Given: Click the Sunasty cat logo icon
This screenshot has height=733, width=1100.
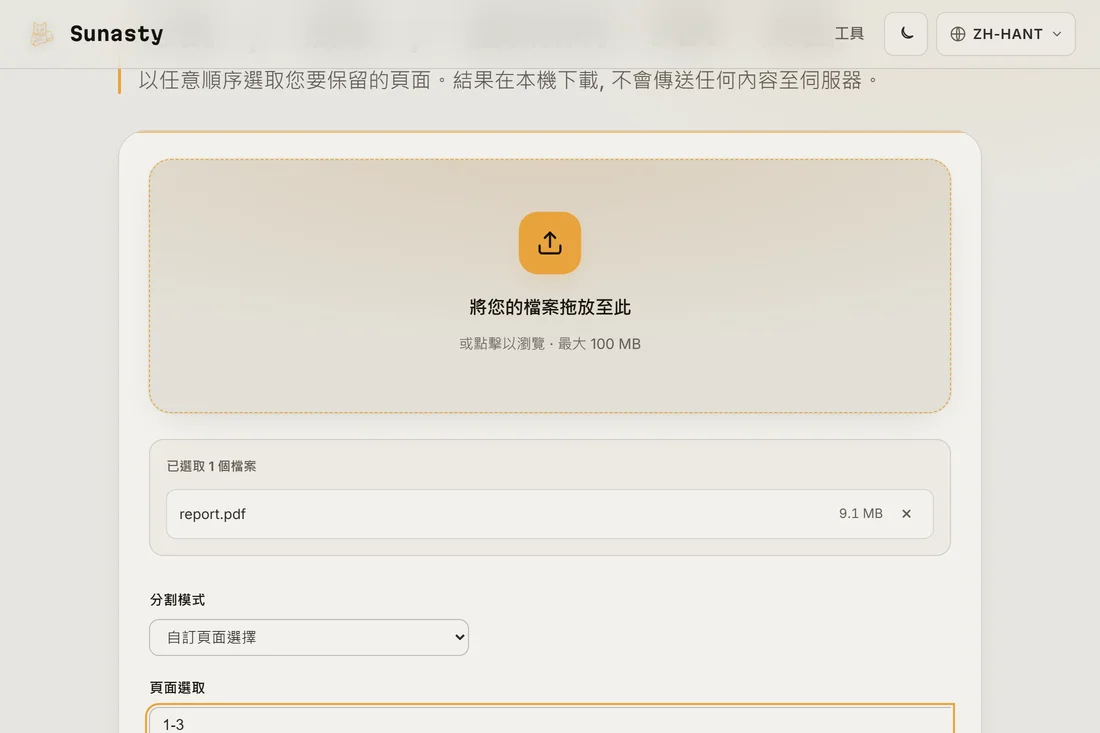Looking at the screenshot, I should click(41, 34).
